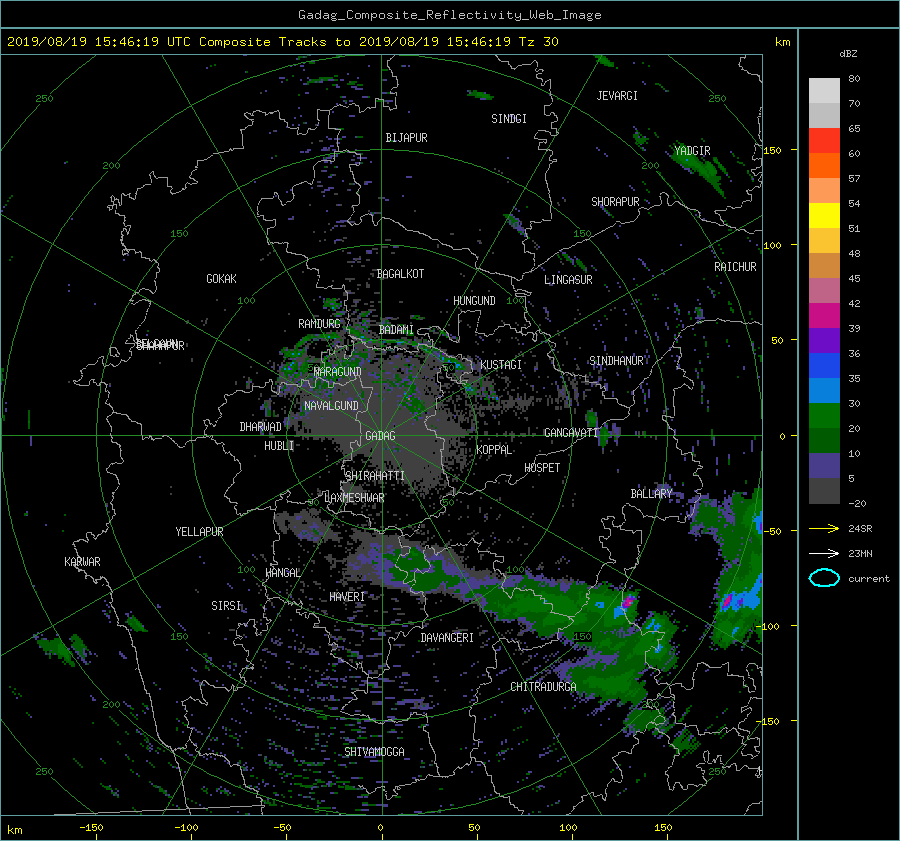This screenshot has height=841, width=900.
Task: Click the YELLAPUR city label
Action: [199, 532]
